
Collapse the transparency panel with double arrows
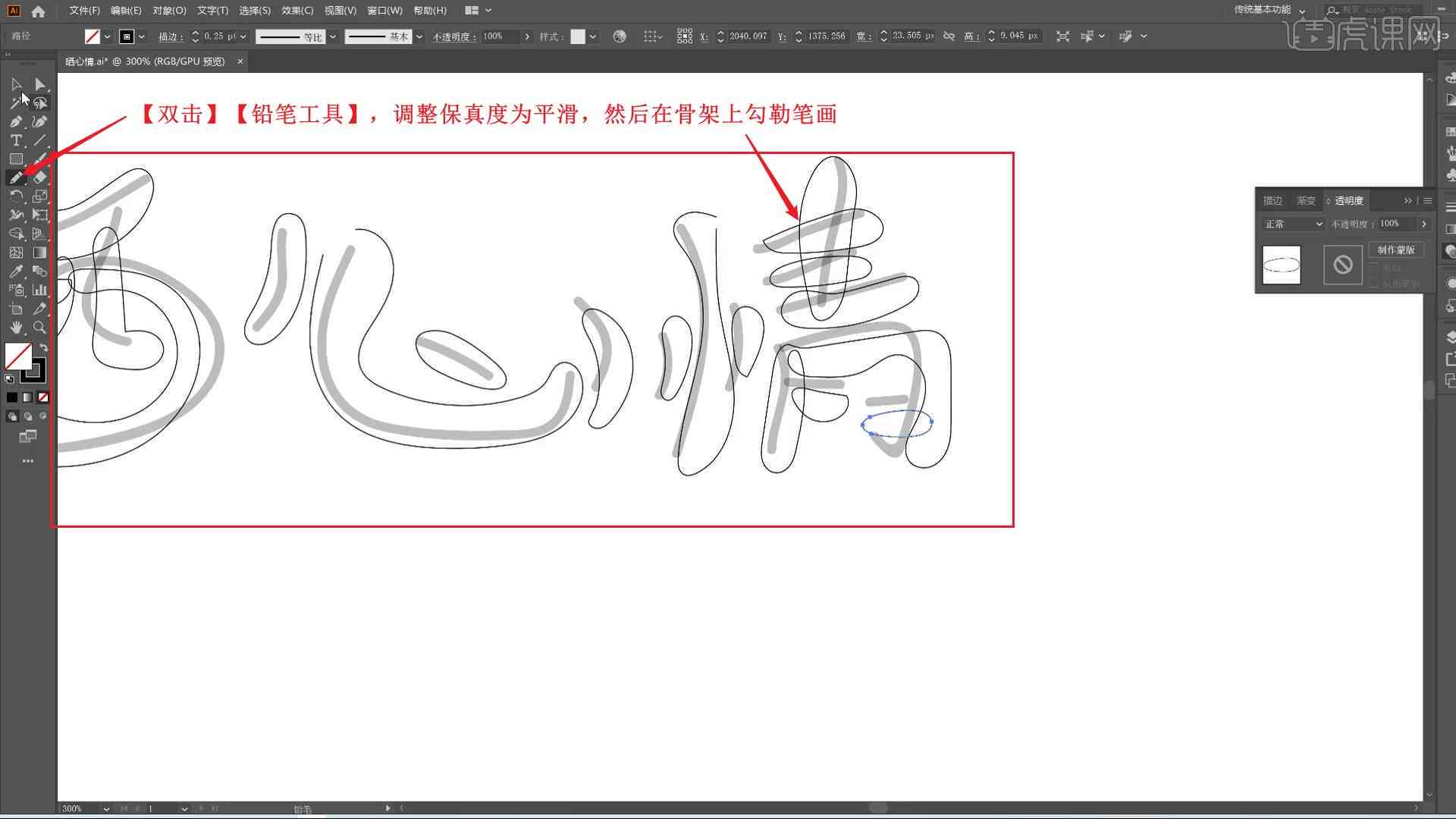[x=1408, y=200]
